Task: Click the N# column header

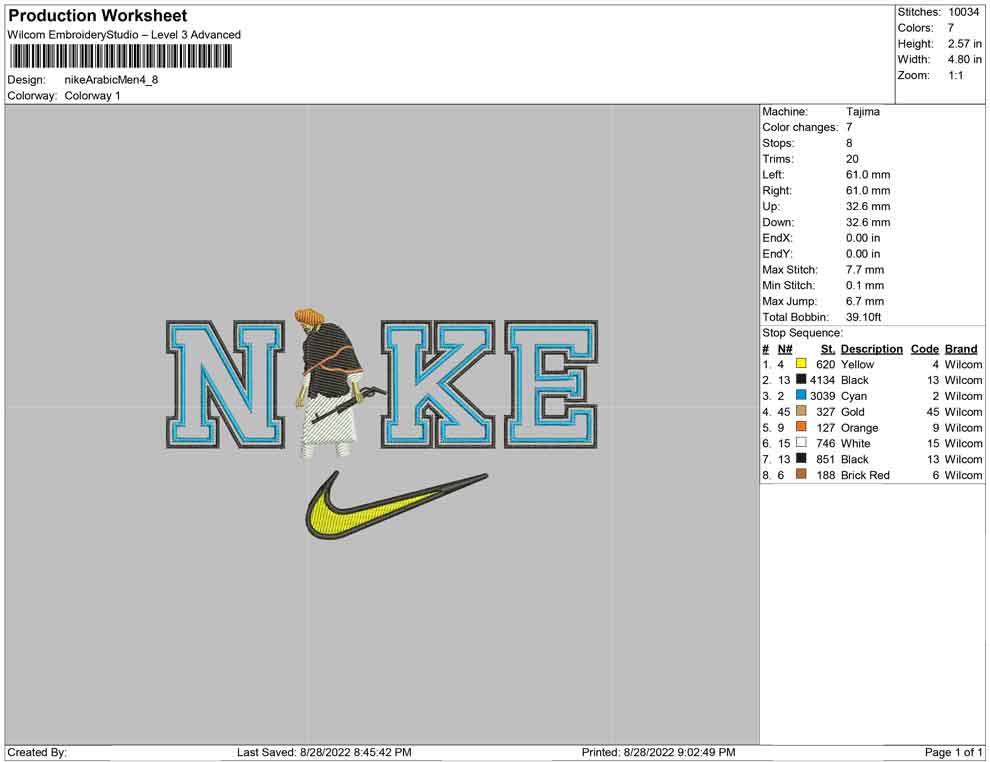Action: (x=785, y=349)
